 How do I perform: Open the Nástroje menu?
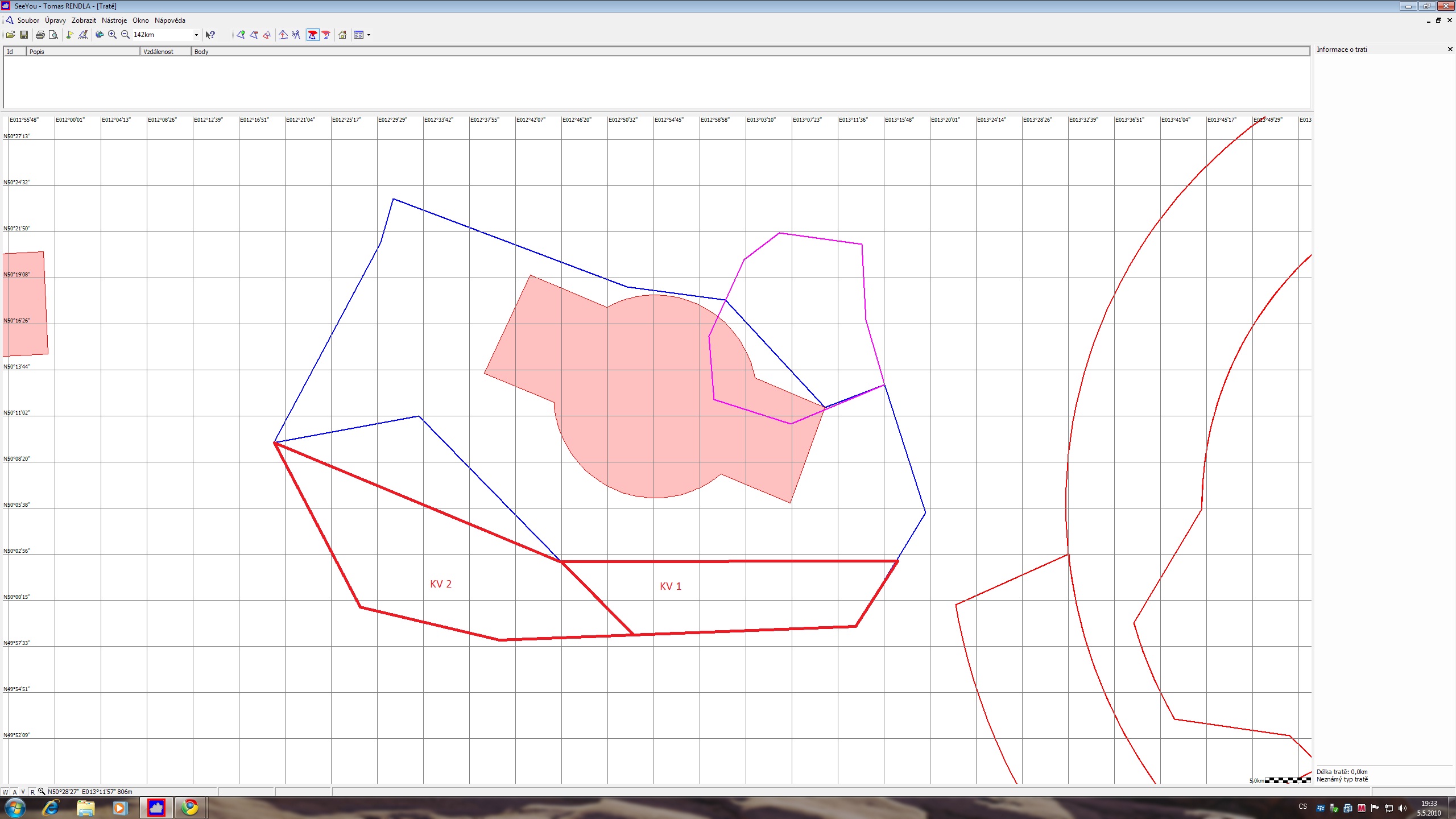click(x=114, y=20)
